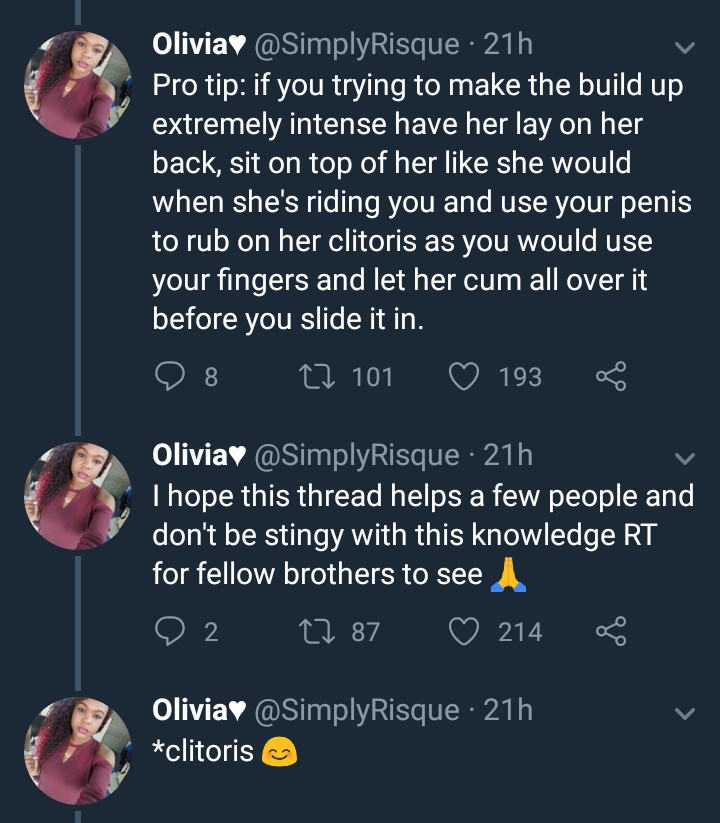Show more options on the last tweet
720x823 pixels.
pyautogui.click(x=685, y=714)
